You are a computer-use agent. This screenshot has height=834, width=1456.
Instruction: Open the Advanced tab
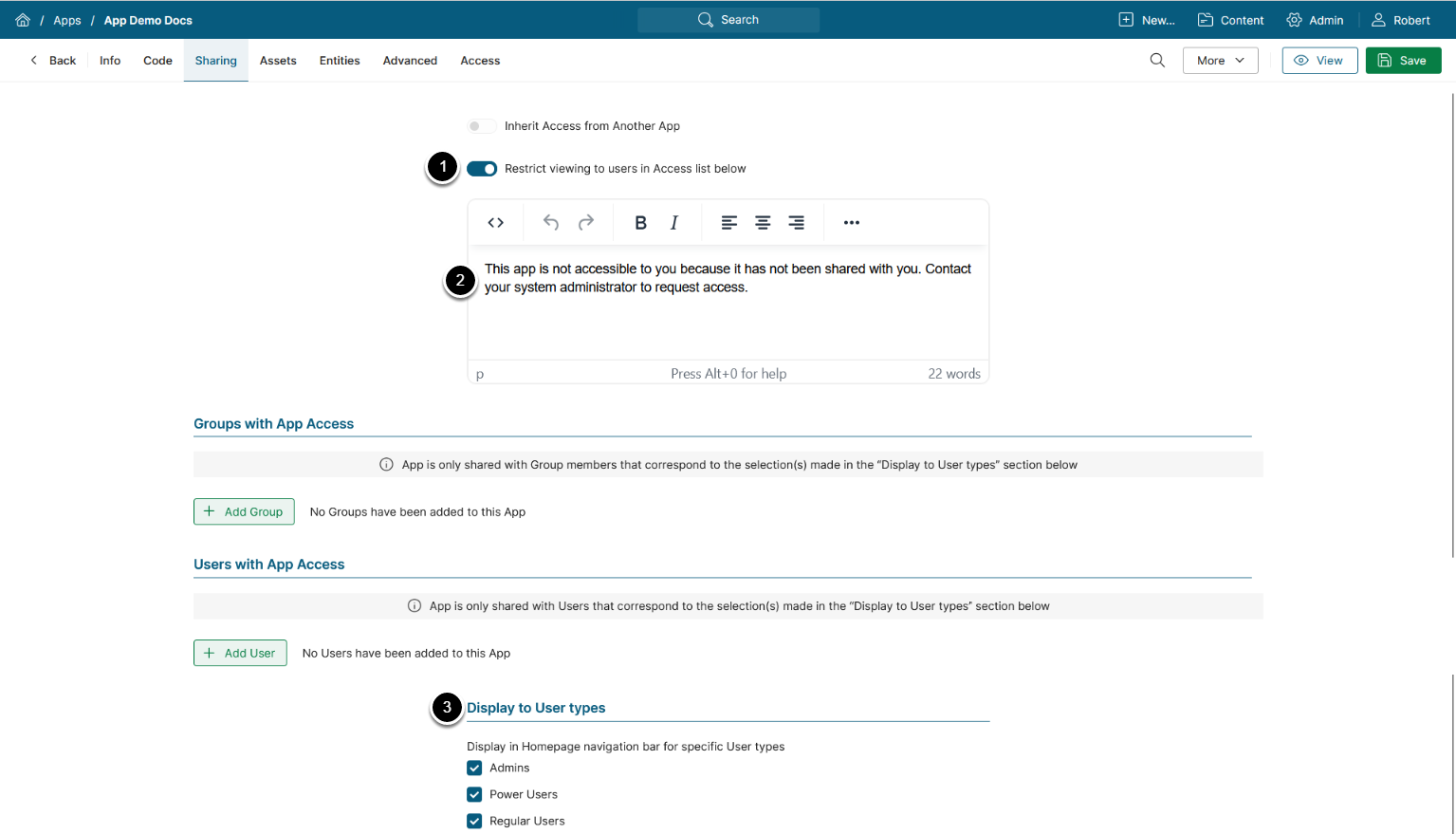(410, 61)
